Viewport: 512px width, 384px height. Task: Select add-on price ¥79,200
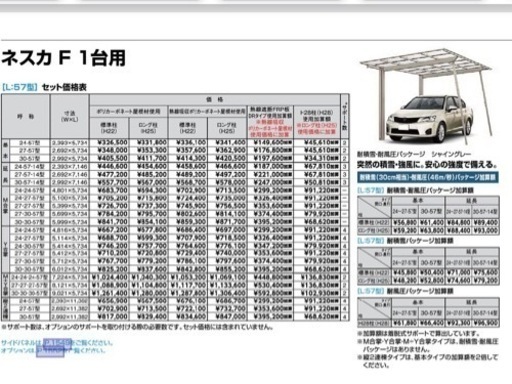point(486,281)
